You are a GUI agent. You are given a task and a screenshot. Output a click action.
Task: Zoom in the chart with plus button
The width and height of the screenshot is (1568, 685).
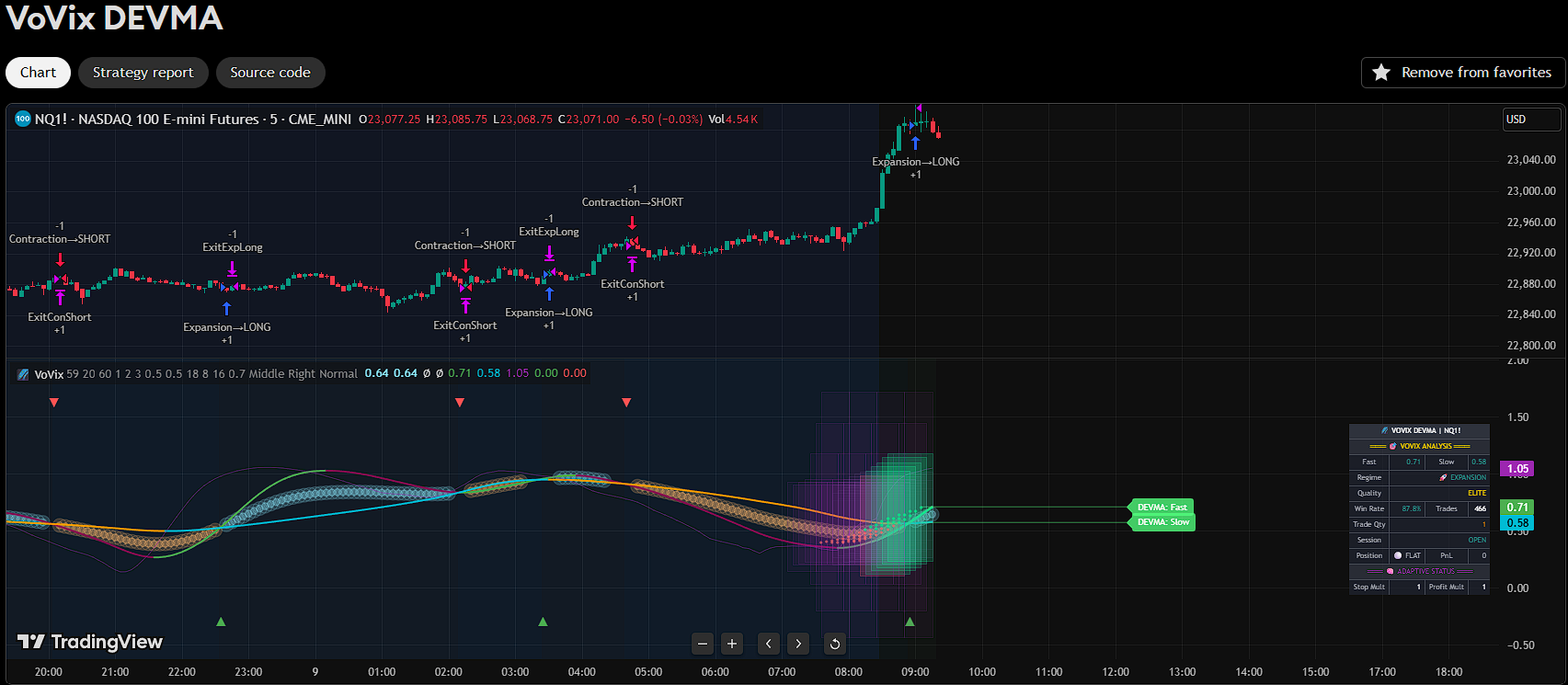click(732, 644)
